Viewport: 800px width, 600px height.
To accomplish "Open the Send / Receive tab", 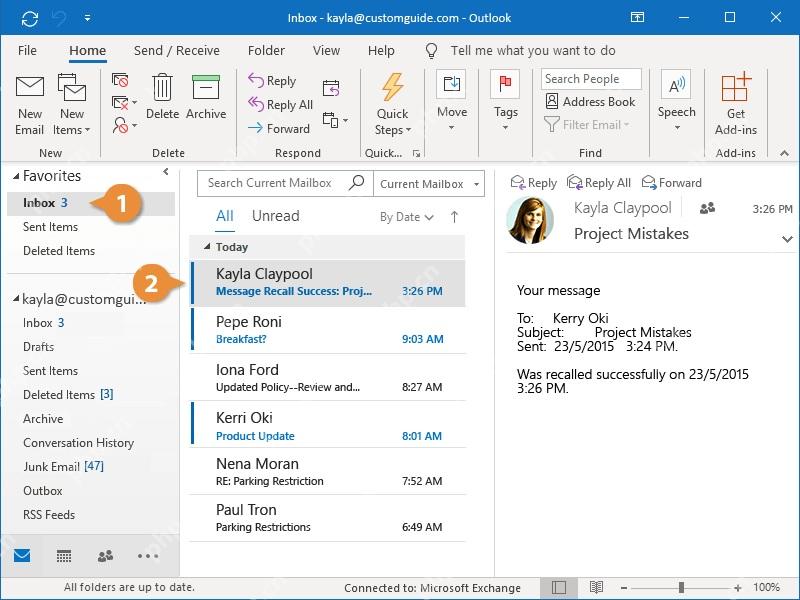I will pos(177,51).
